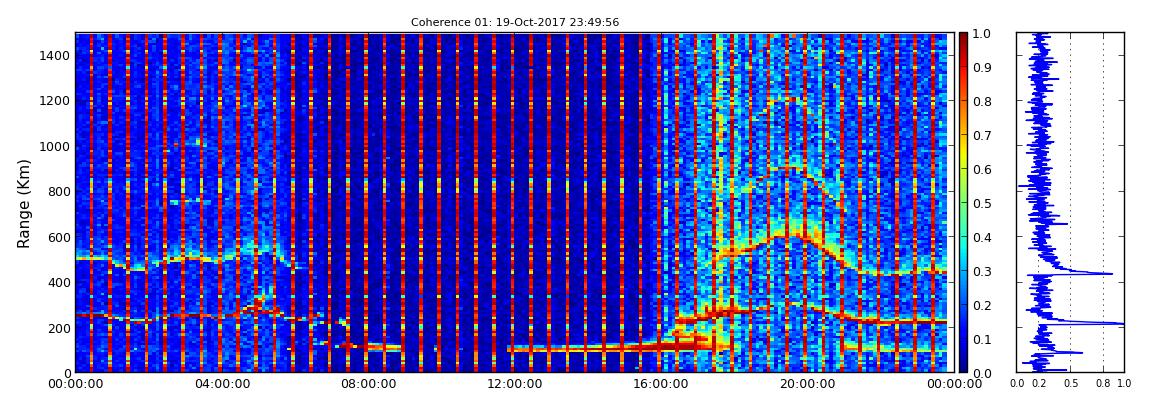Click the 800 tick on the range axis
The image size is (1150, 407).
coord(59,191)
